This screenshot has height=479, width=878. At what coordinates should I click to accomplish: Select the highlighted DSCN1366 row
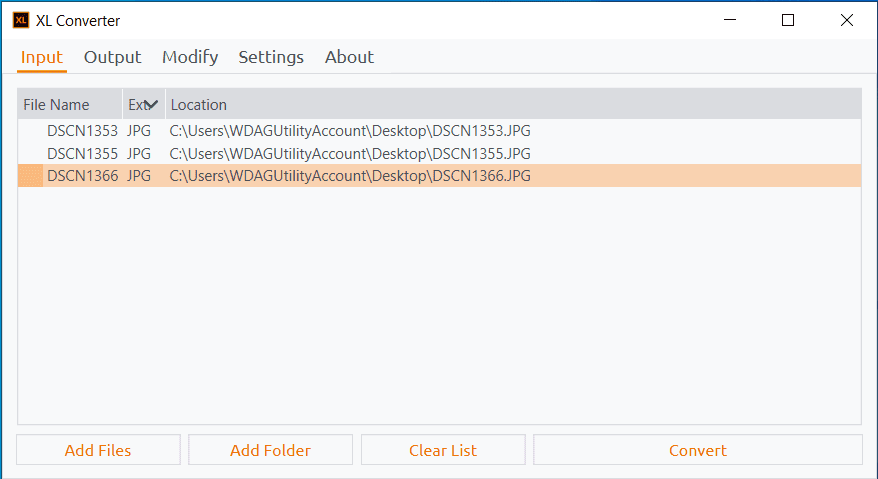(x=82, y=176)
